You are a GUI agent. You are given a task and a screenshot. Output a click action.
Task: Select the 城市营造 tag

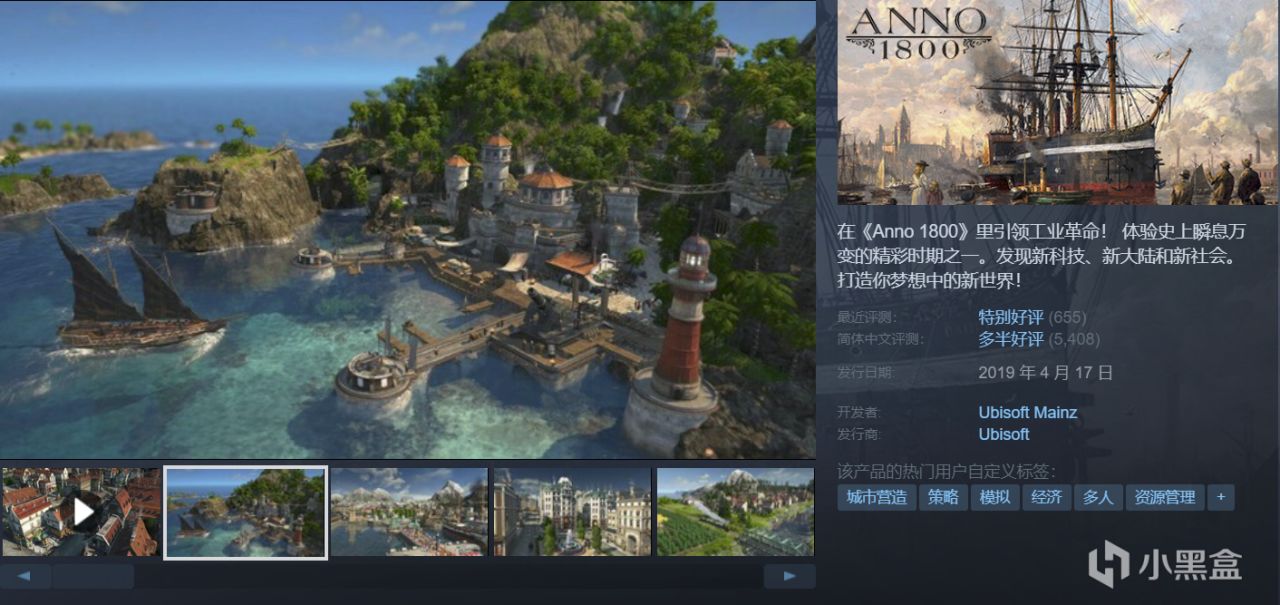tap(876, 497)
